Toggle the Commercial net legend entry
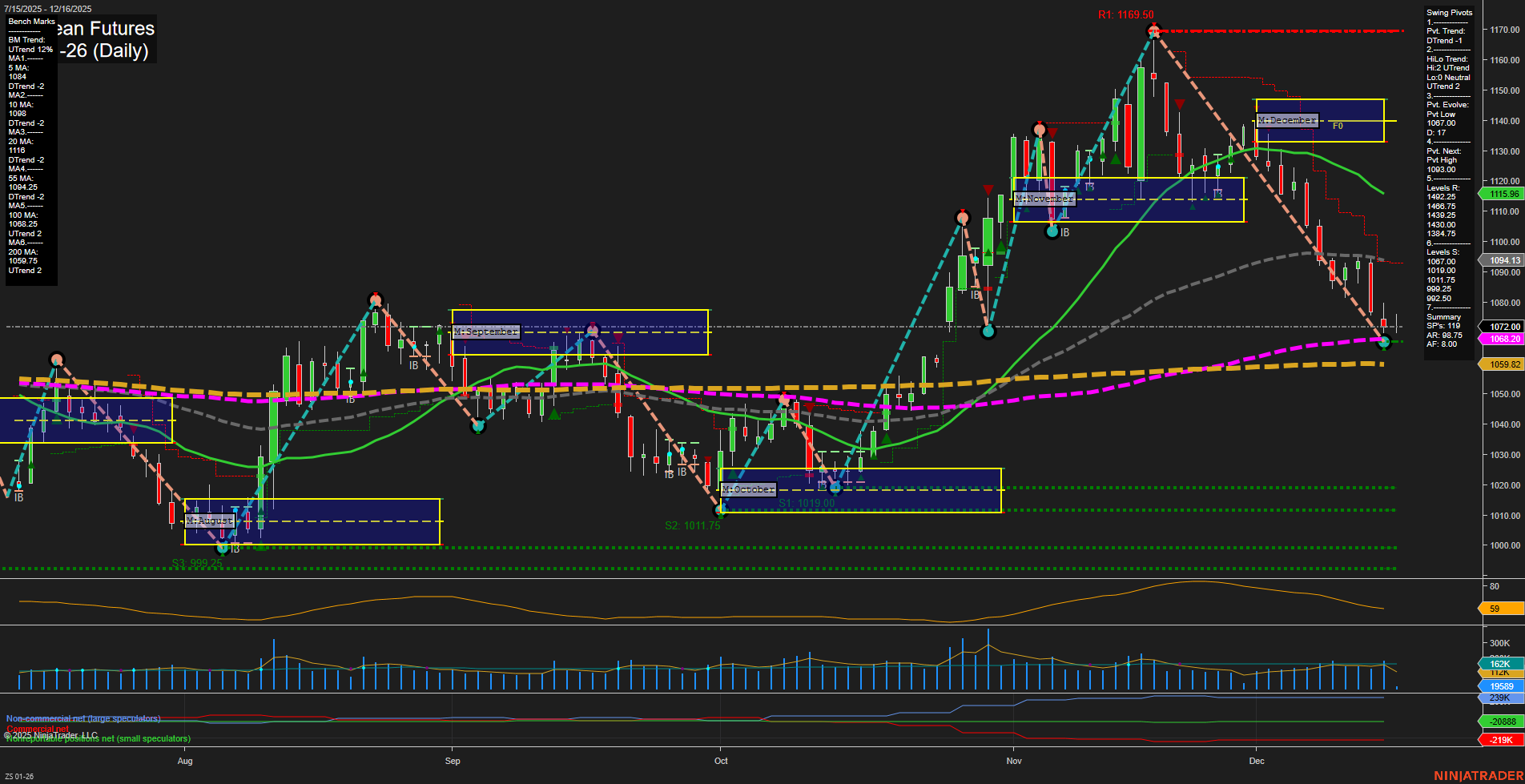This screenshot has height=784, width=1525. (x=38, y=730)
